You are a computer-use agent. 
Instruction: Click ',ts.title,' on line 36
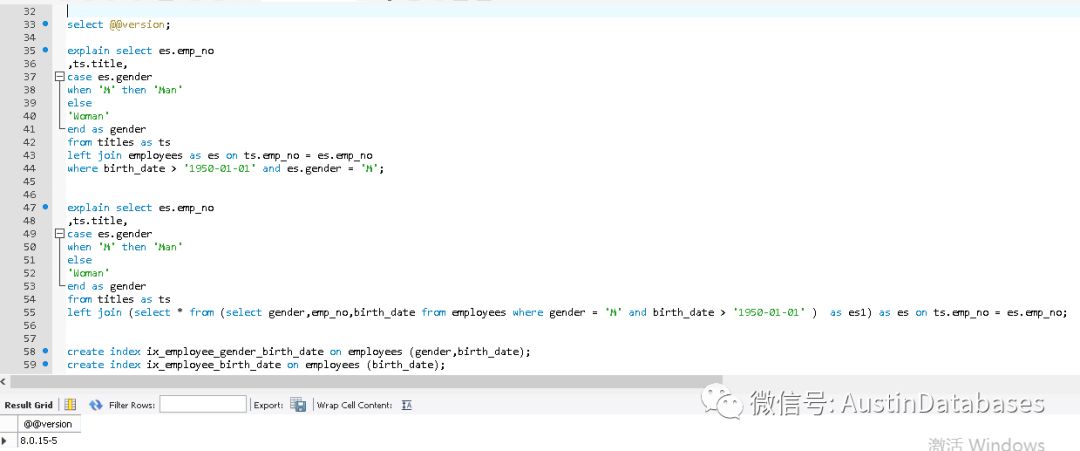coord(97,63)
